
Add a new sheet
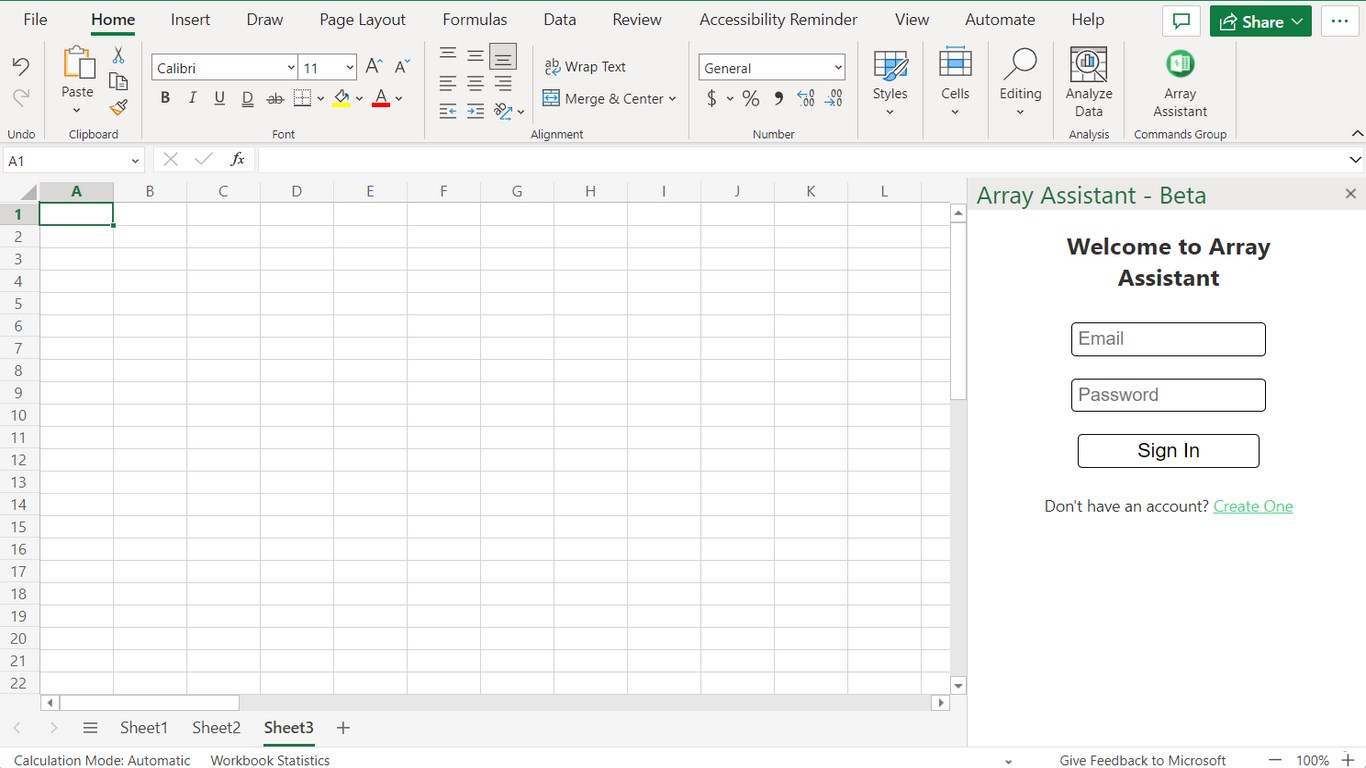click(x=343, y=728)
